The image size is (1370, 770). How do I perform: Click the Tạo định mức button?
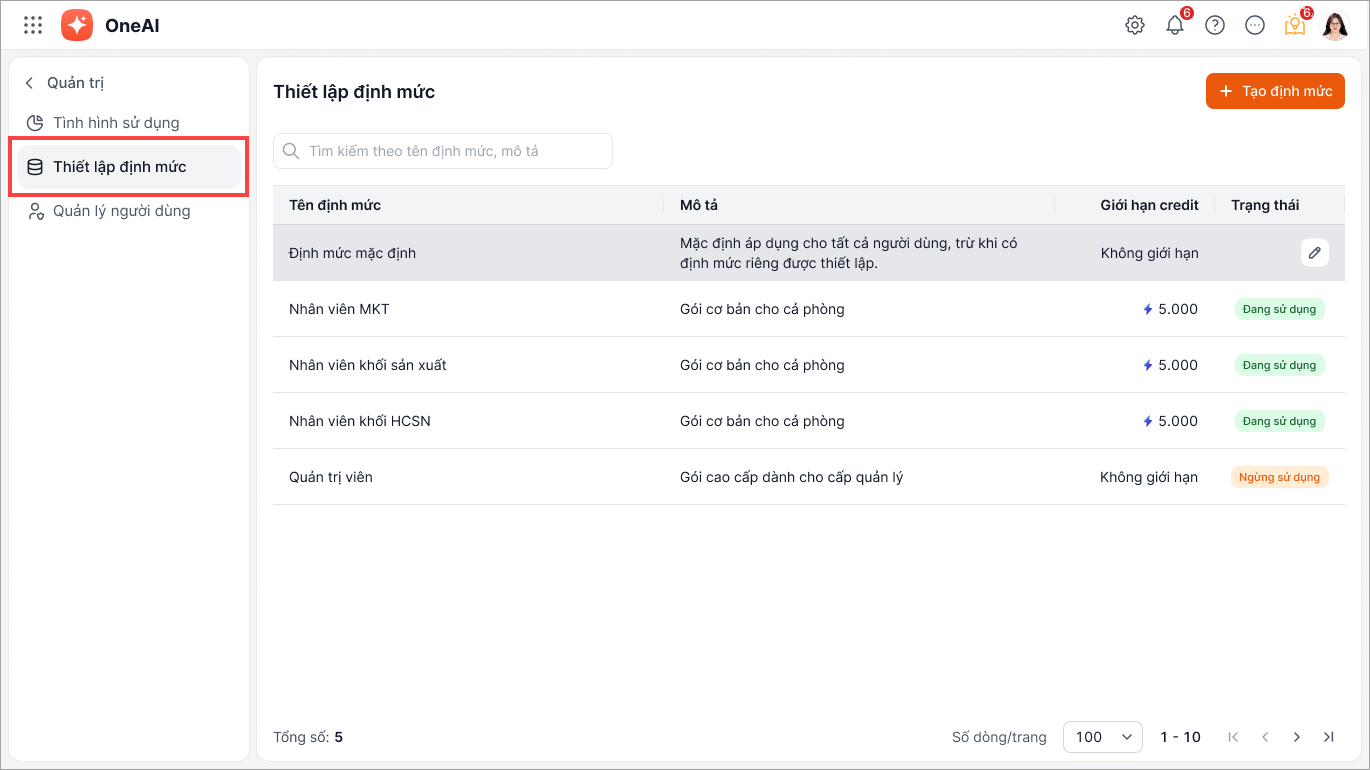coord(1275,91)
